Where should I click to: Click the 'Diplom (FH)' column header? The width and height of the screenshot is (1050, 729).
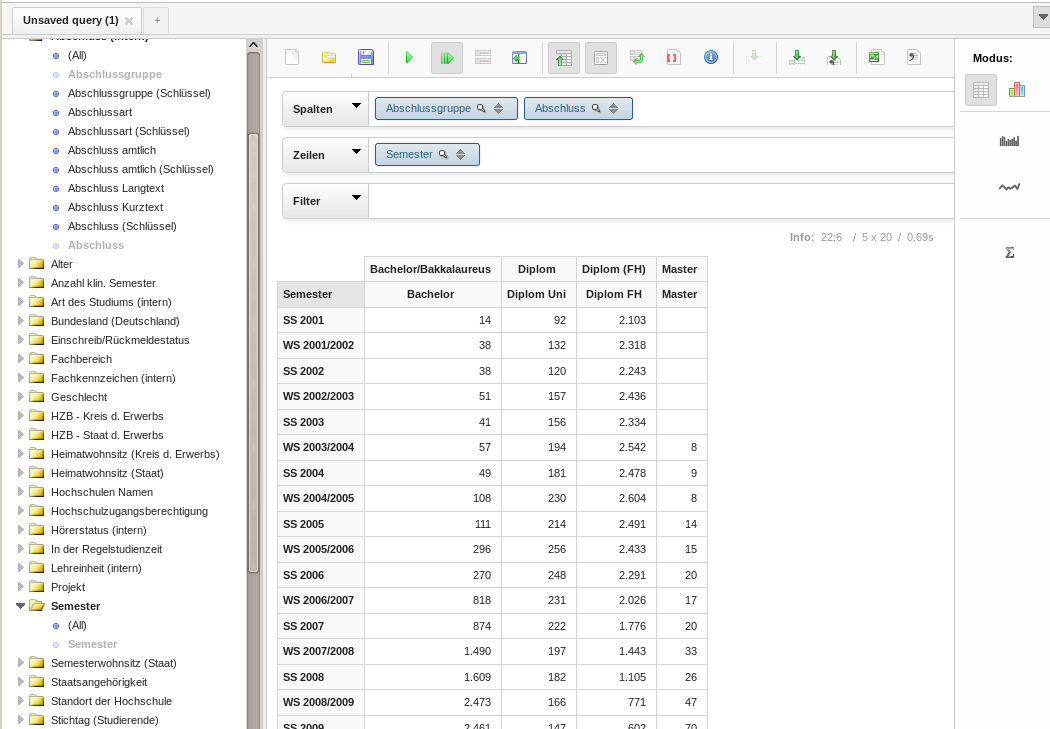click(x=614, y=269)
